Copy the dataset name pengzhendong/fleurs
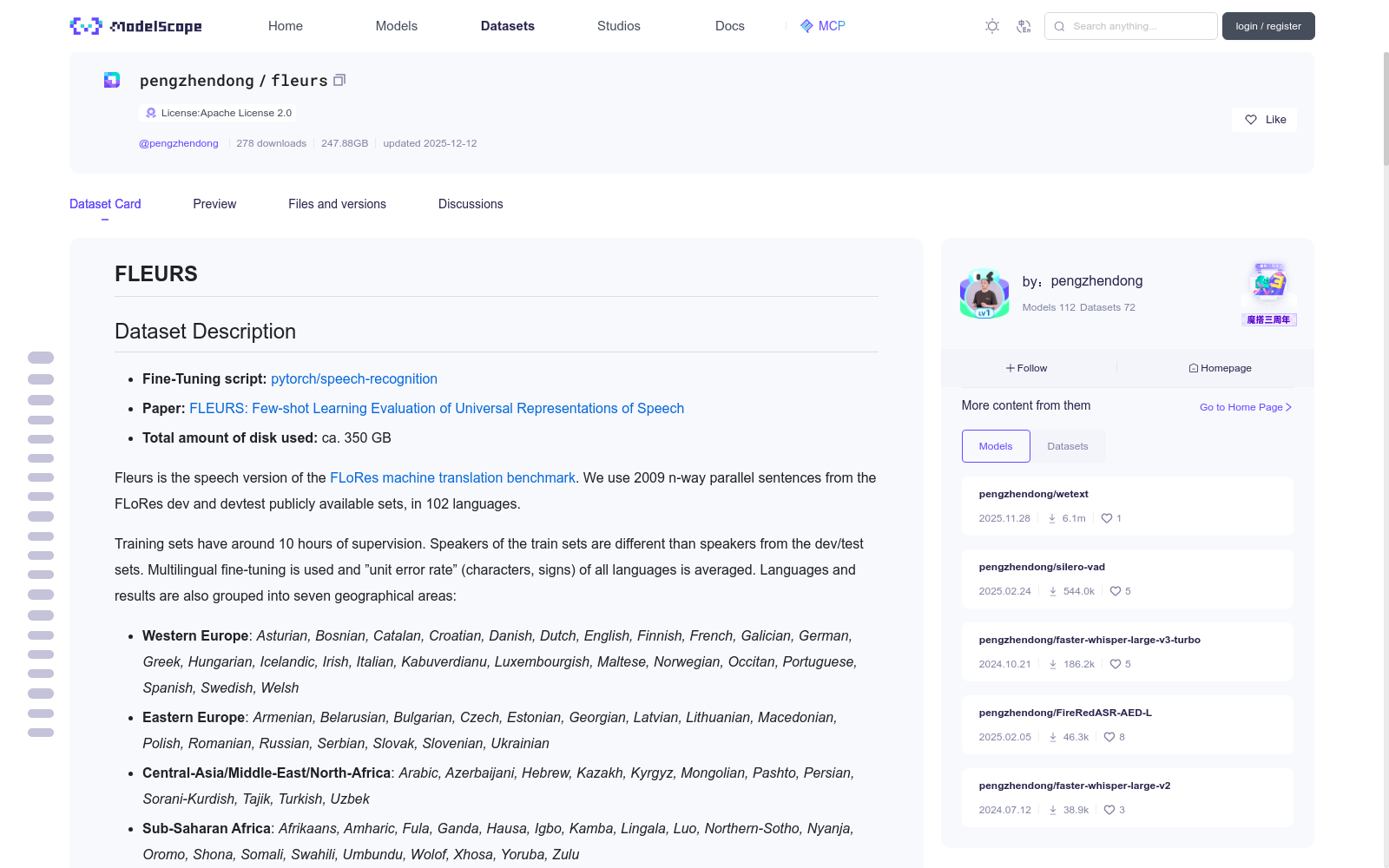Image resolution: width=1389 pixels, height=868 pixels. (339, 80)
